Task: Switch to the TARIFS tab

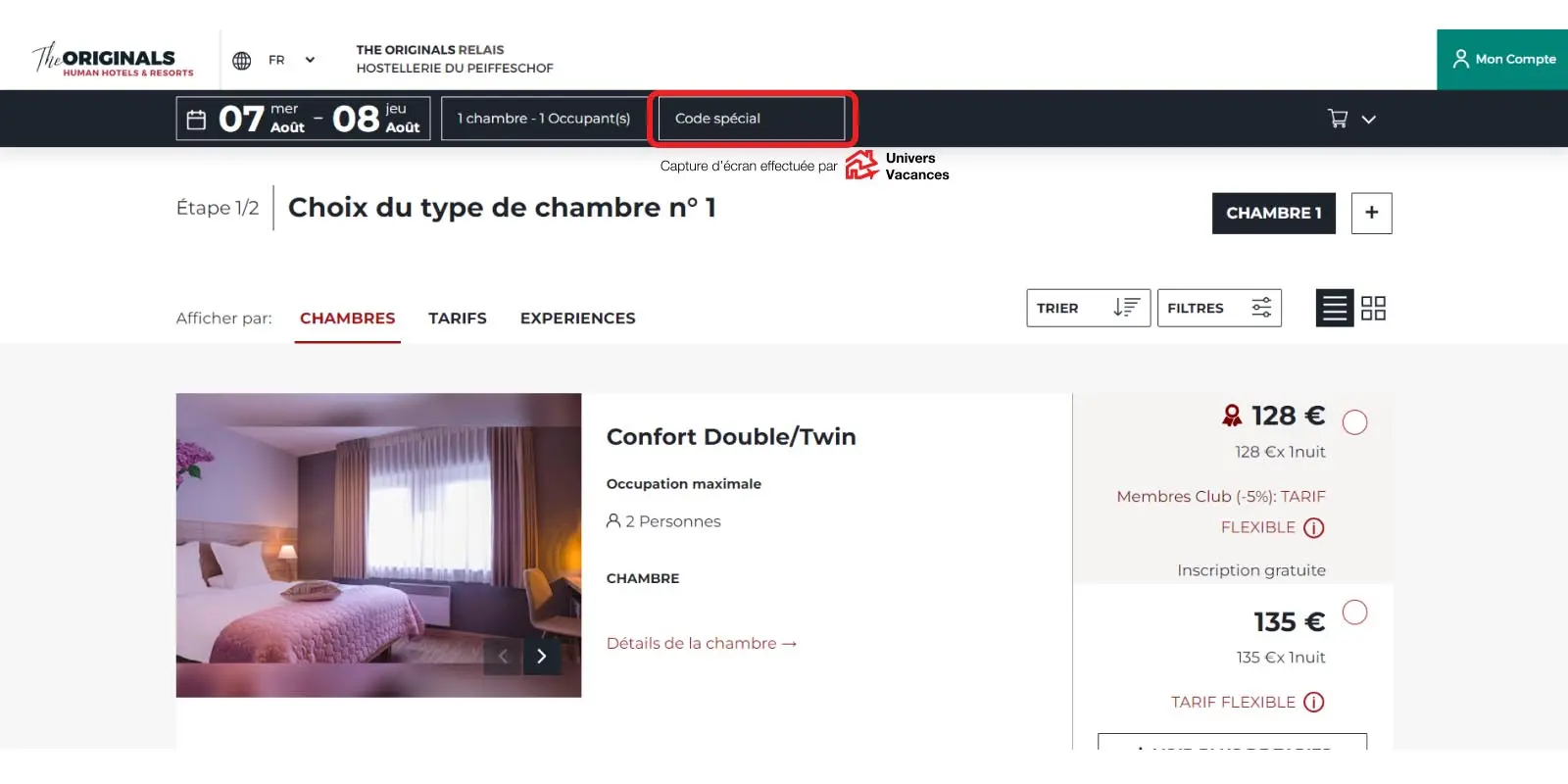Action: click(457, 318)
